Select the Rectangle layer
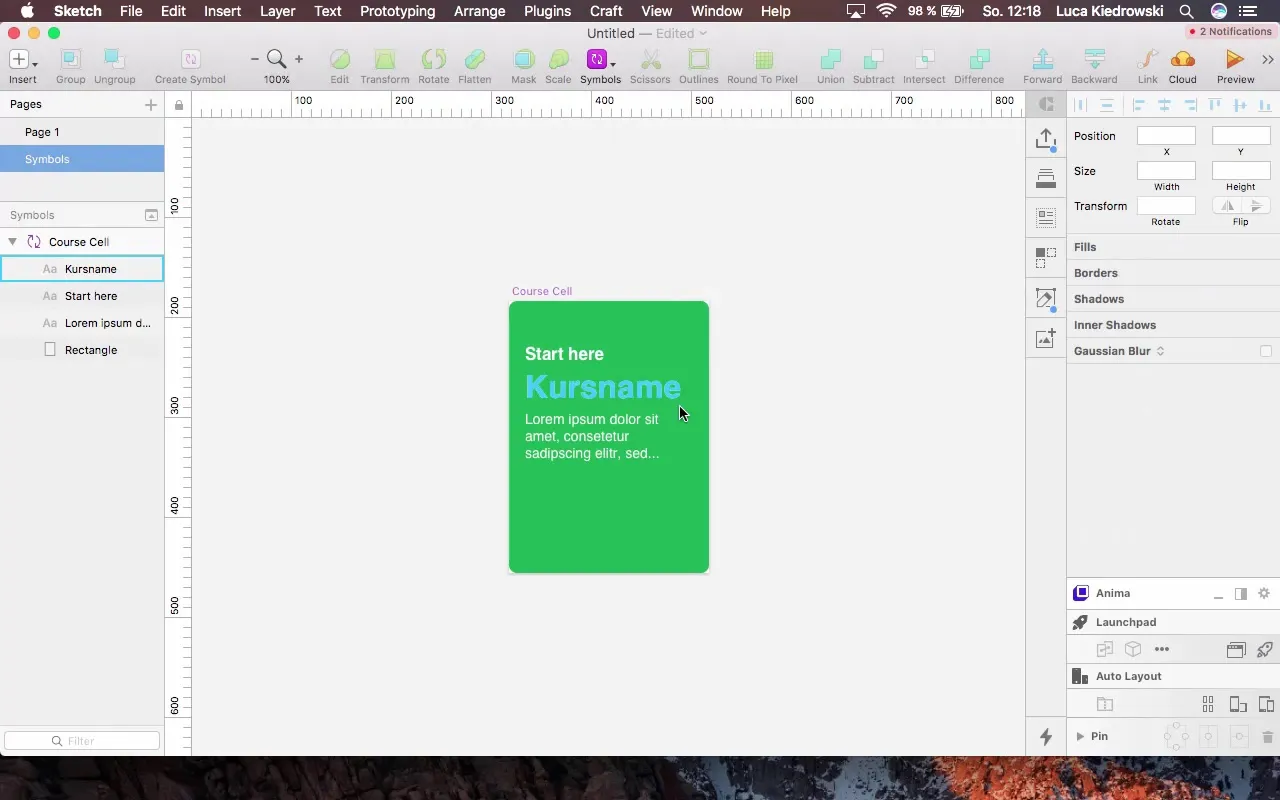The width and height of the screenshot is (1280, 800). click(82, 350)
